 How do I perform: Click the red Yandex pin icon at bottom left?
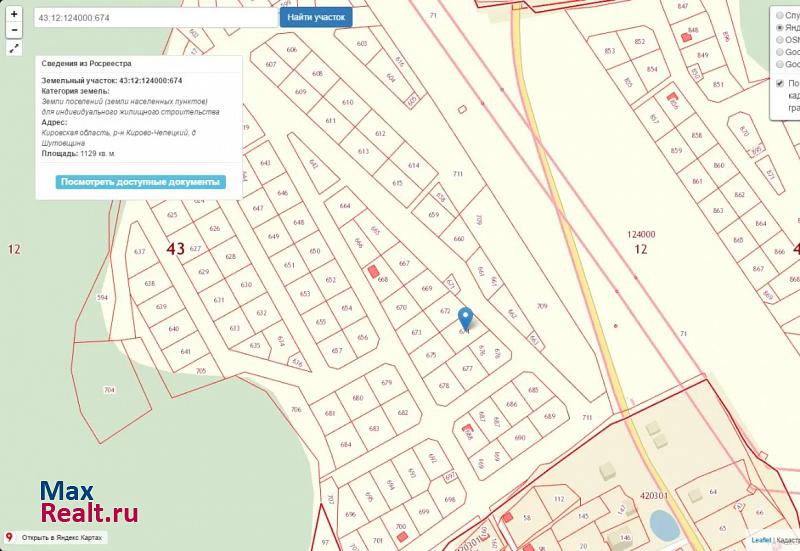pyautogui.click(x=9, y=538)
